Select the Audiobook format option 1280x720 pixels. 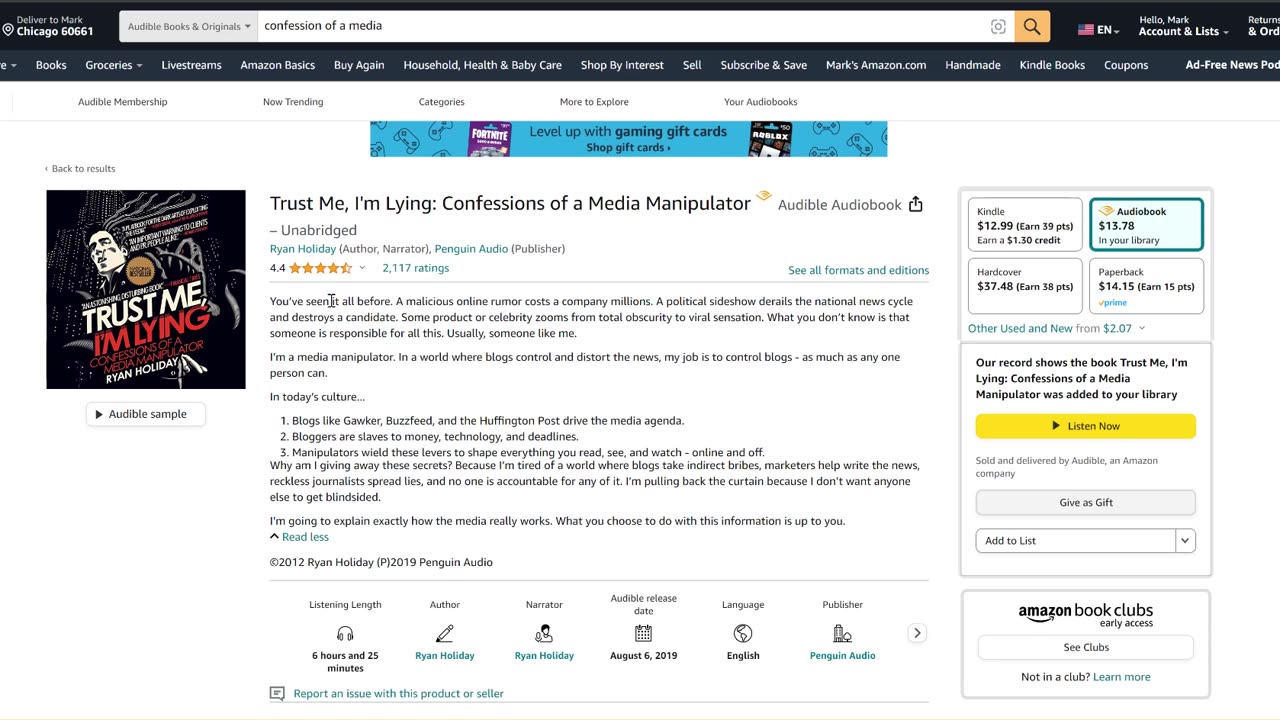click(1146, 225)
